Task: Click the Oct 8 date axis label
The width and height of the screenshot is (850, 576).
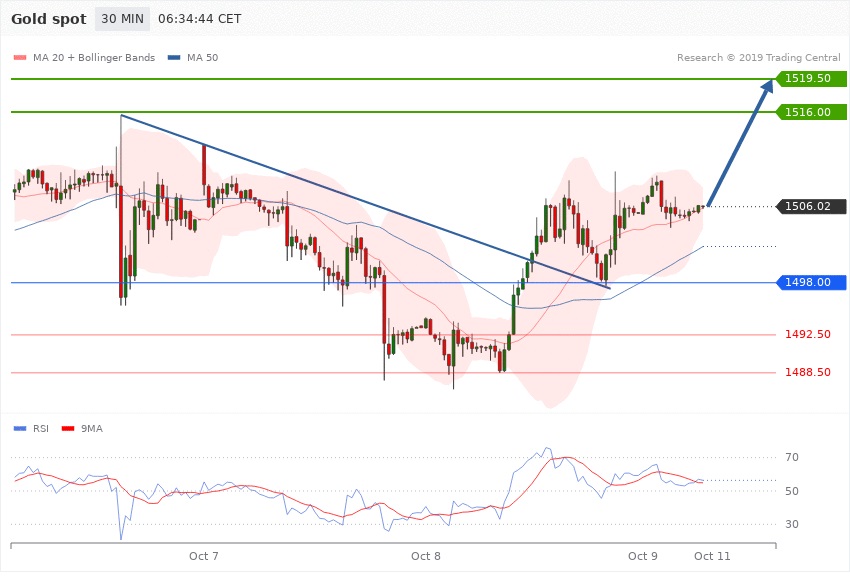Action: (425, 555)
